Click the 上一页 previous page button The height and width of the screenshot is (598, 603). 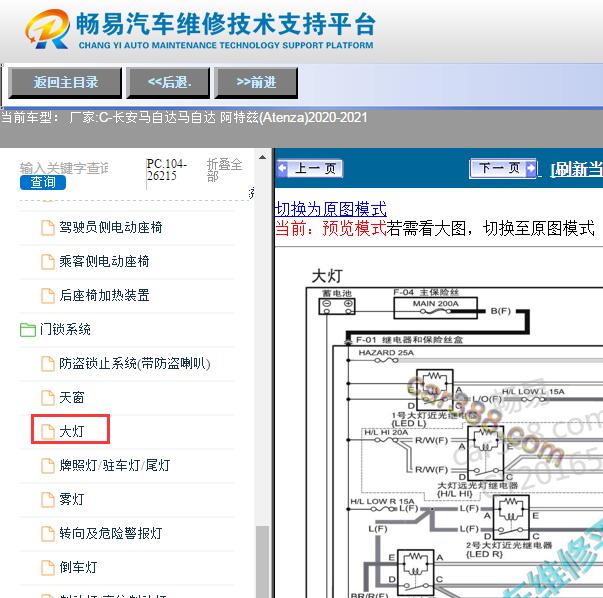point(310,168)
